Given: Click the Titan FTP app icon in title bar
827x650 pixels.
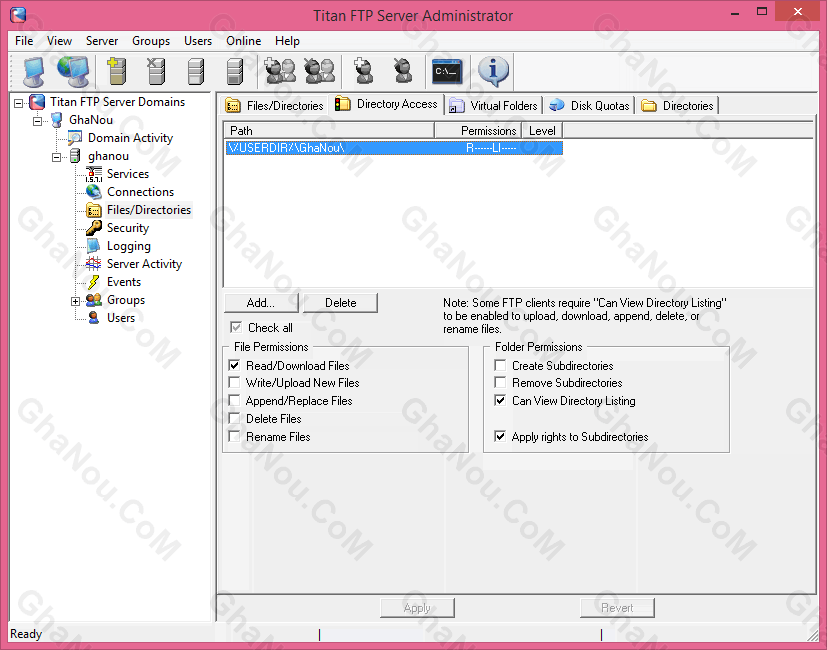Looking at the screenshot, I should tap(18, 15).
